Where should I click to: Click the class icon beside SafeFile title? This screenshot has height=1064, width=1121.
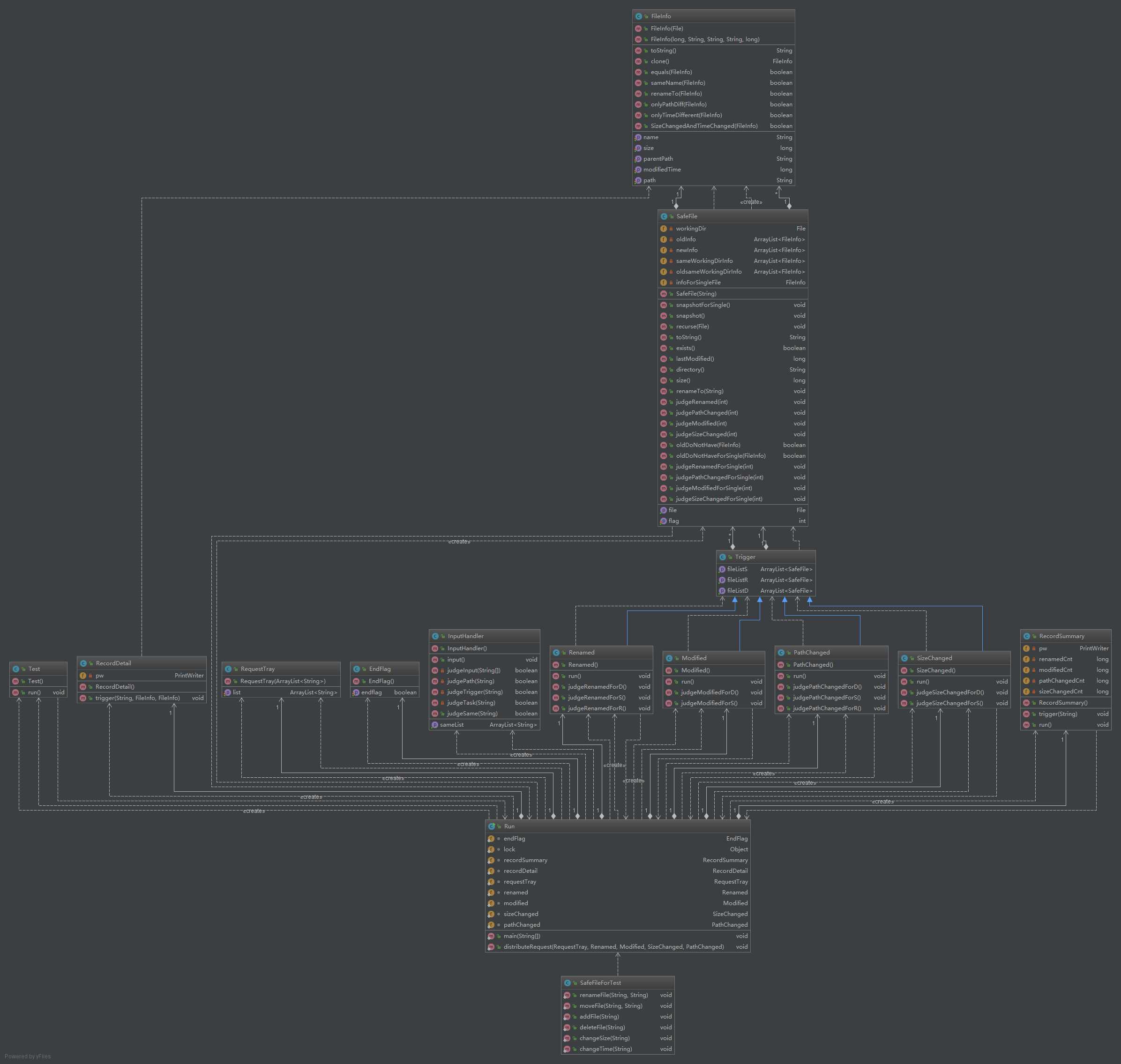[x=664, y=216]
